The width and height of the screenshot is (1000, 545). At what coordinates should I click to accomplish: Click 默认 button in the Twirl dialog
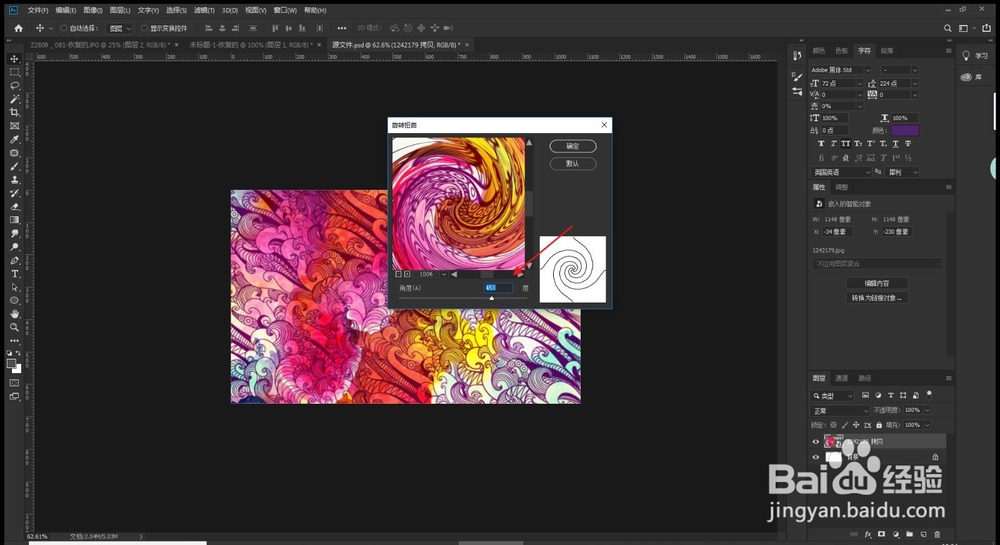pos(573,164)
